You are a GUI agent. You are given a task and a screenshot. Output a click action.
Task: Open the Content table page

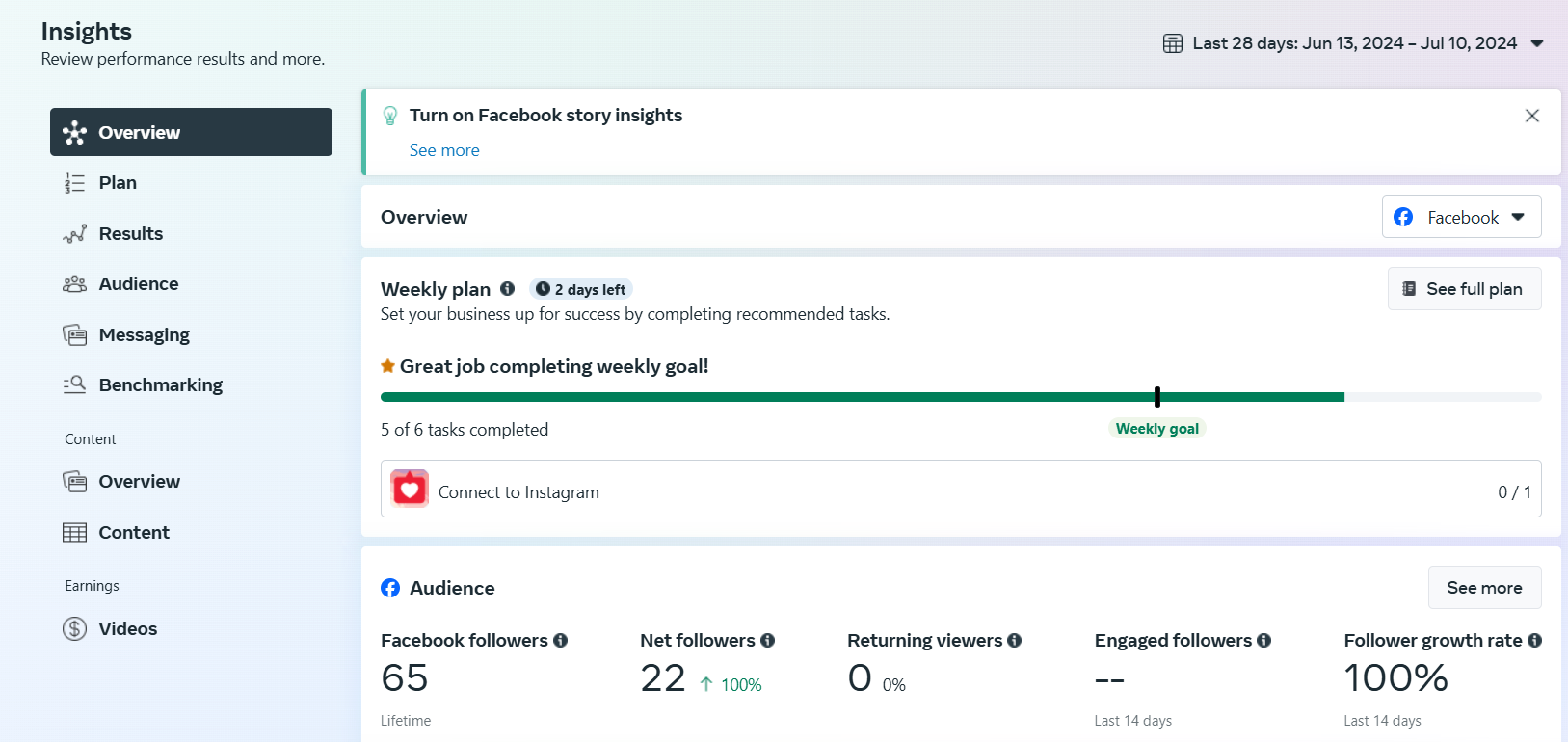click(x=191, y=533)
